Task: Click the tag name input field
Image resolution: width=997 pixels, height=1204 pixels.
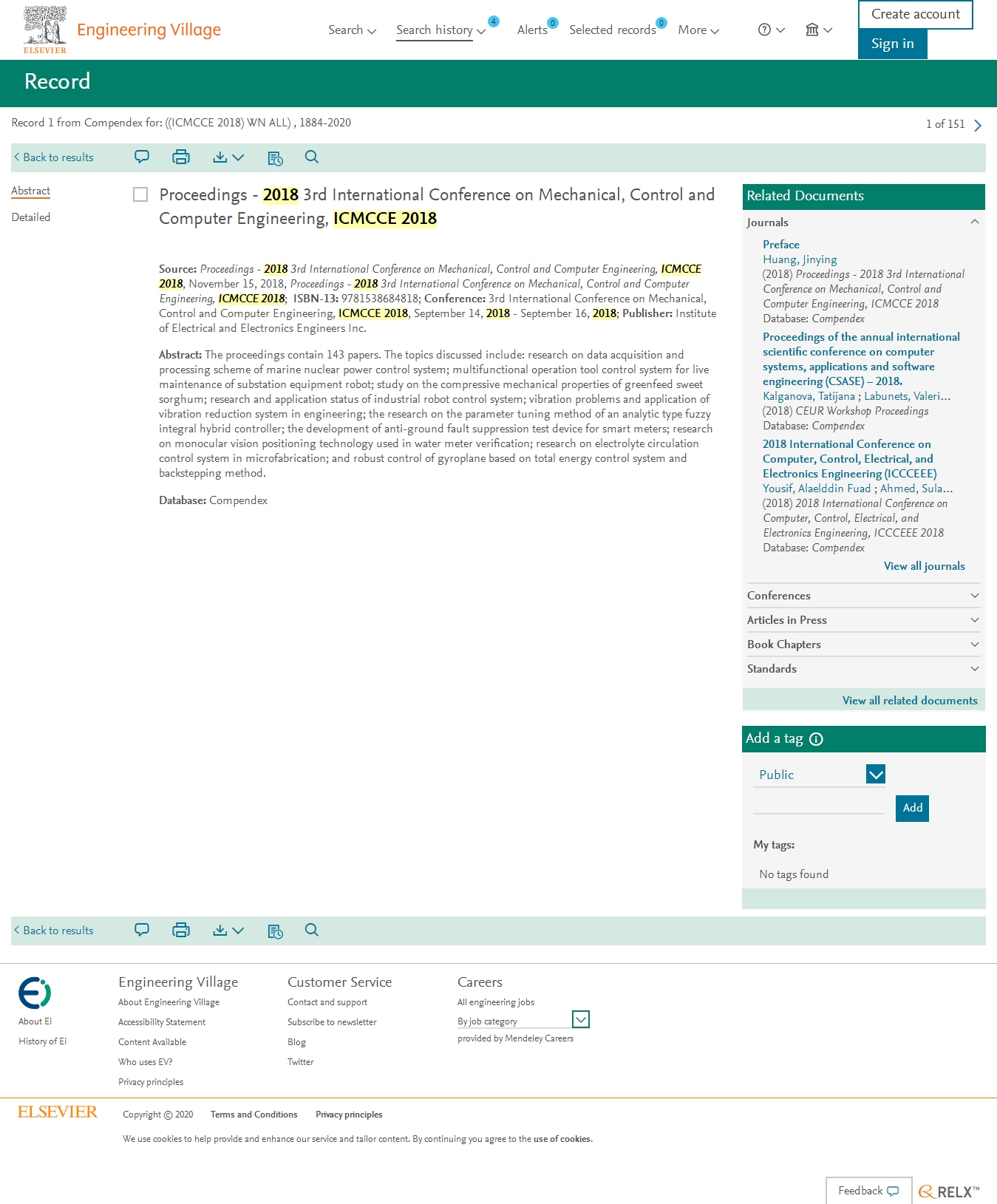Action: coord(819,805)
